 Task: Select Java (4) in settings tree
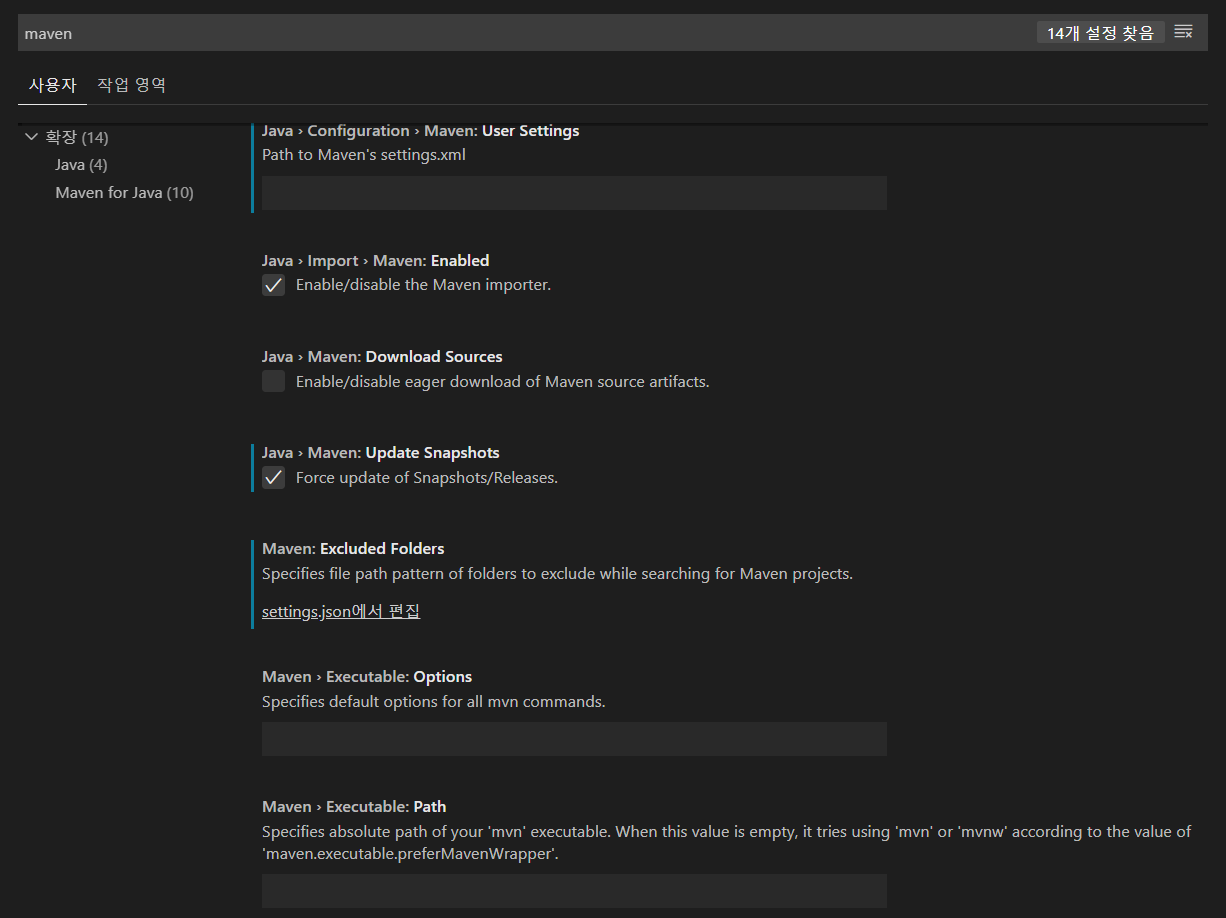tap(81, 164)
